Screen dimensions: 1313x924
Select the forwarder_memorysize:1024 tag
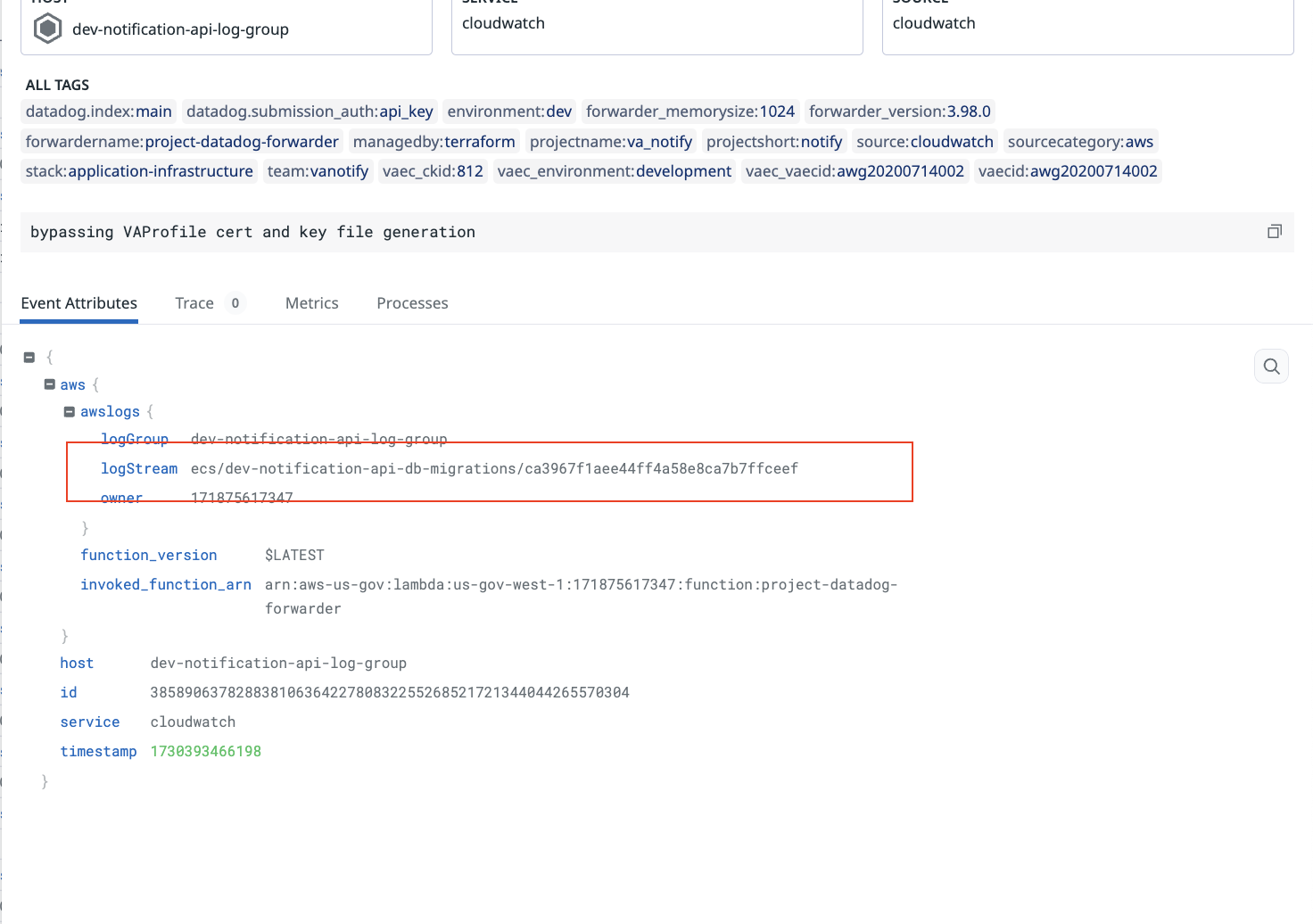coord(690,111)
